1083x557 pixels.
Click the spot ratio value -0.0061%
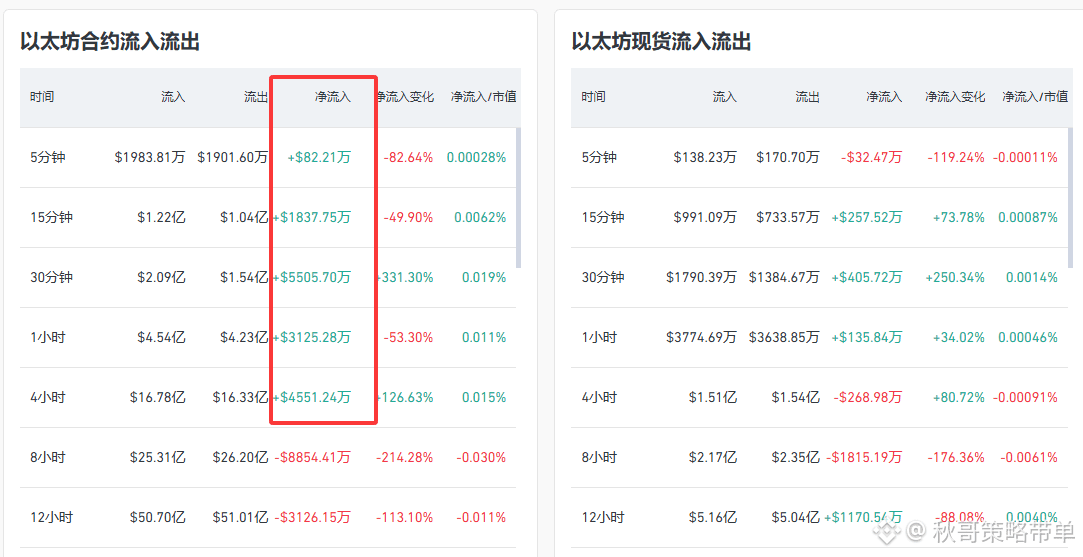pyautogui.click(x=1029, y=457)
